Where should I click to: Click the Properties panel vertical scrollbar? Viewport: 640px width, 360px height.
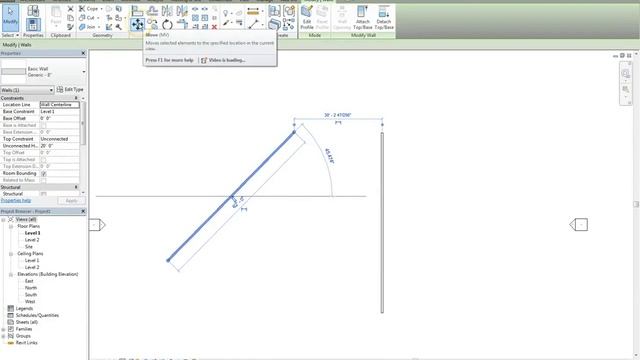(83, 123)
